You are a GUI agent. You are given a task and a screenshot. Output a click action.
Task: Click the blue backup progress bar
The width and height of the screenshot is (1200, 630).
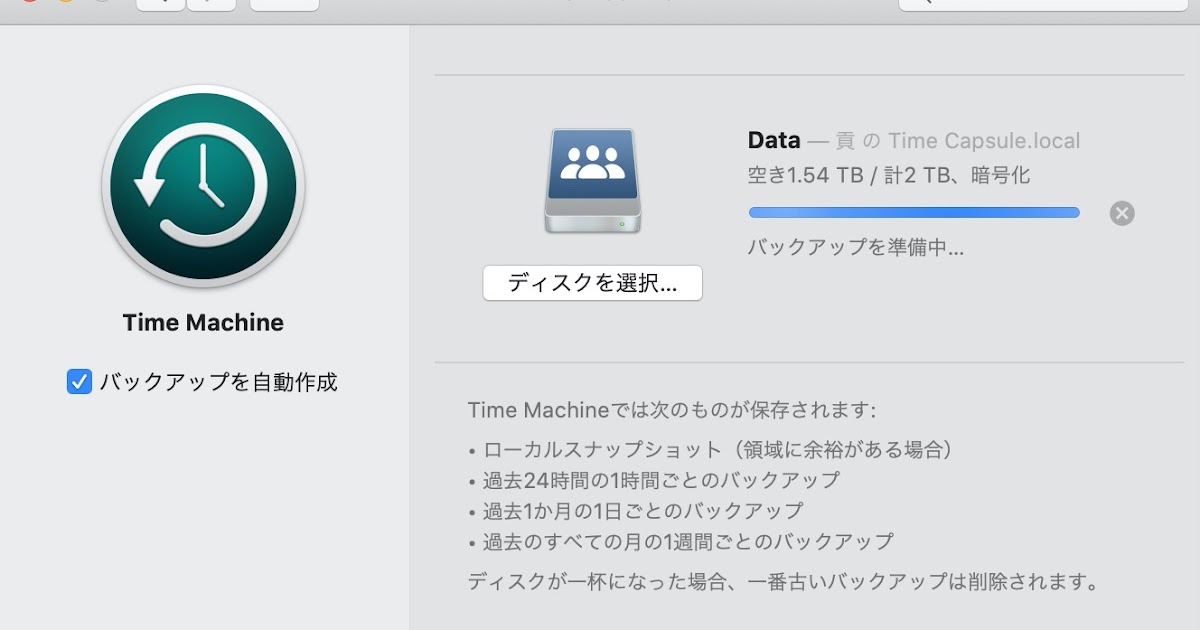tap(914, 212)
